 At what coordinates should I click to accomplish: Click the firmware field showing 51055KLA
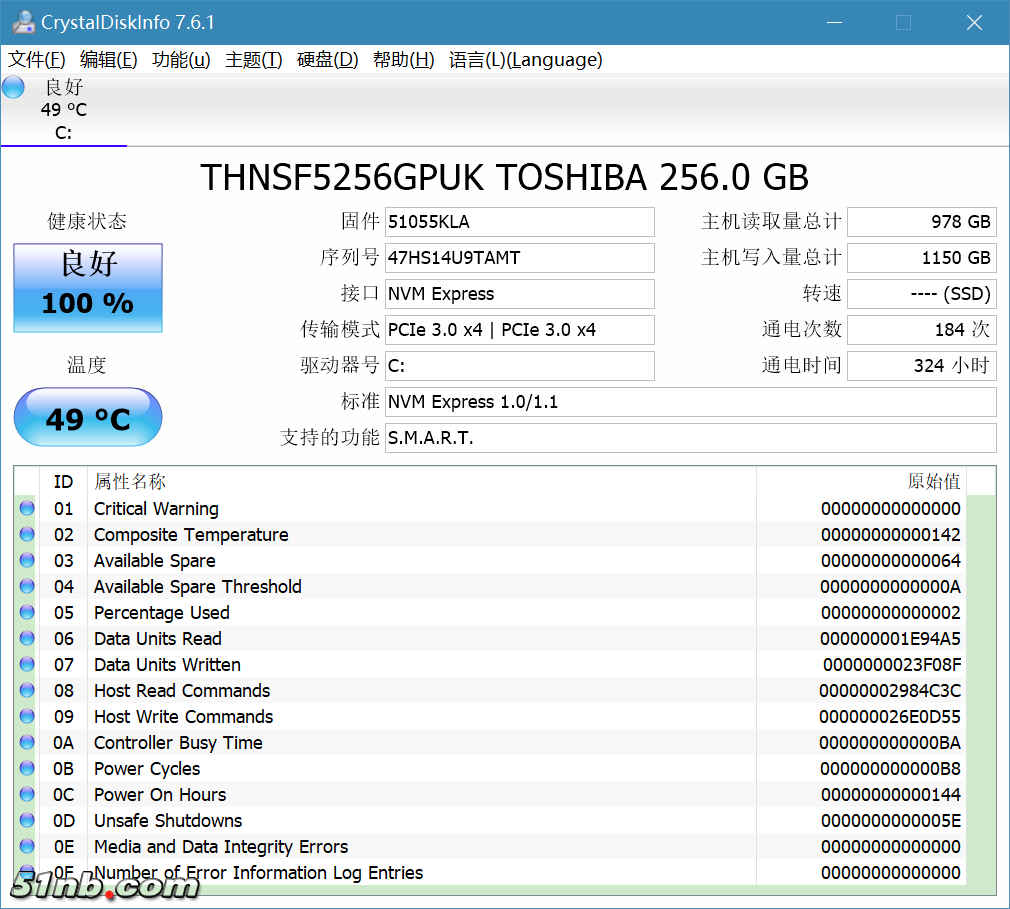click(x=520, y=222)
